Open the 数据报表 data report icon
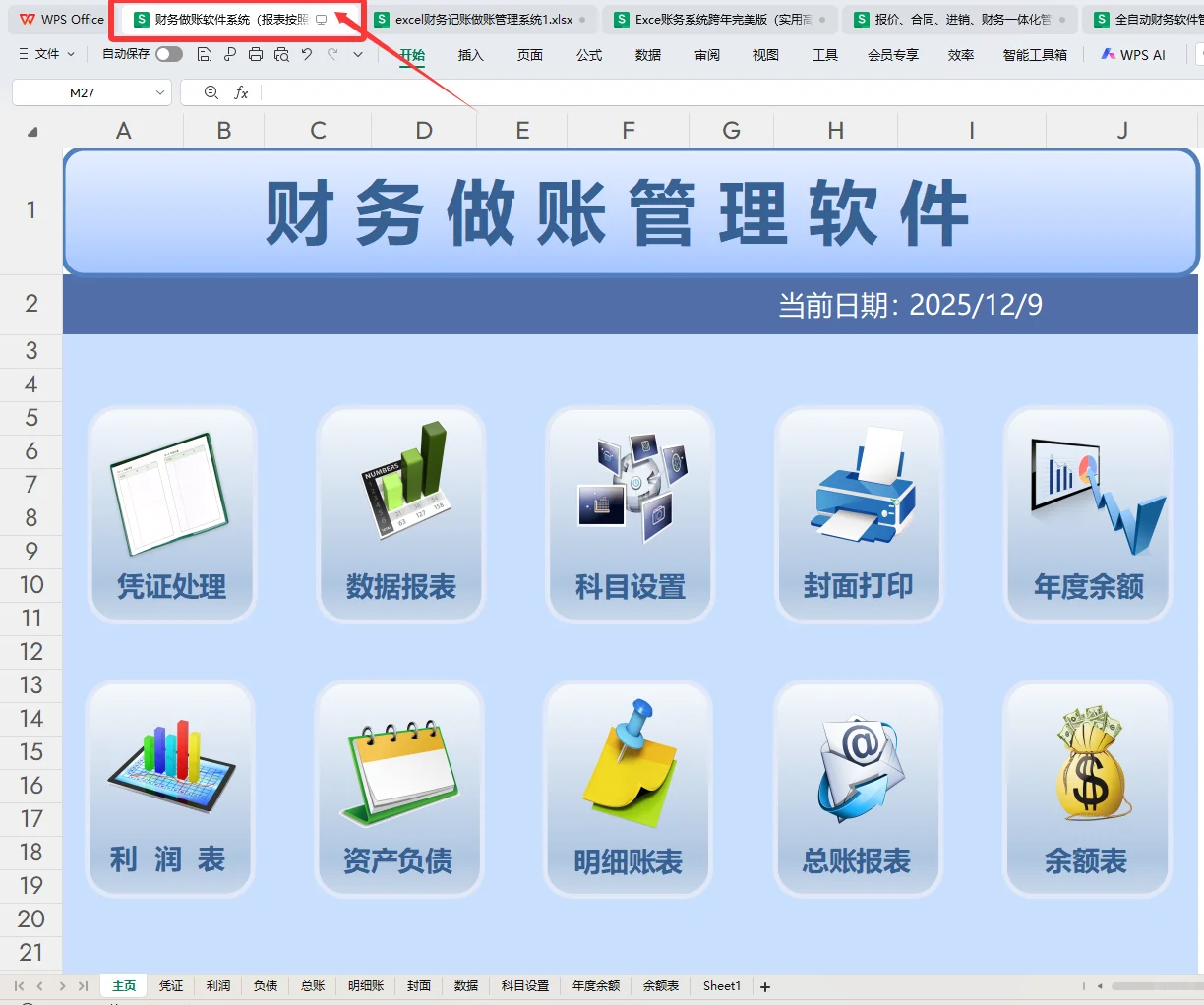 click(400, 514)
